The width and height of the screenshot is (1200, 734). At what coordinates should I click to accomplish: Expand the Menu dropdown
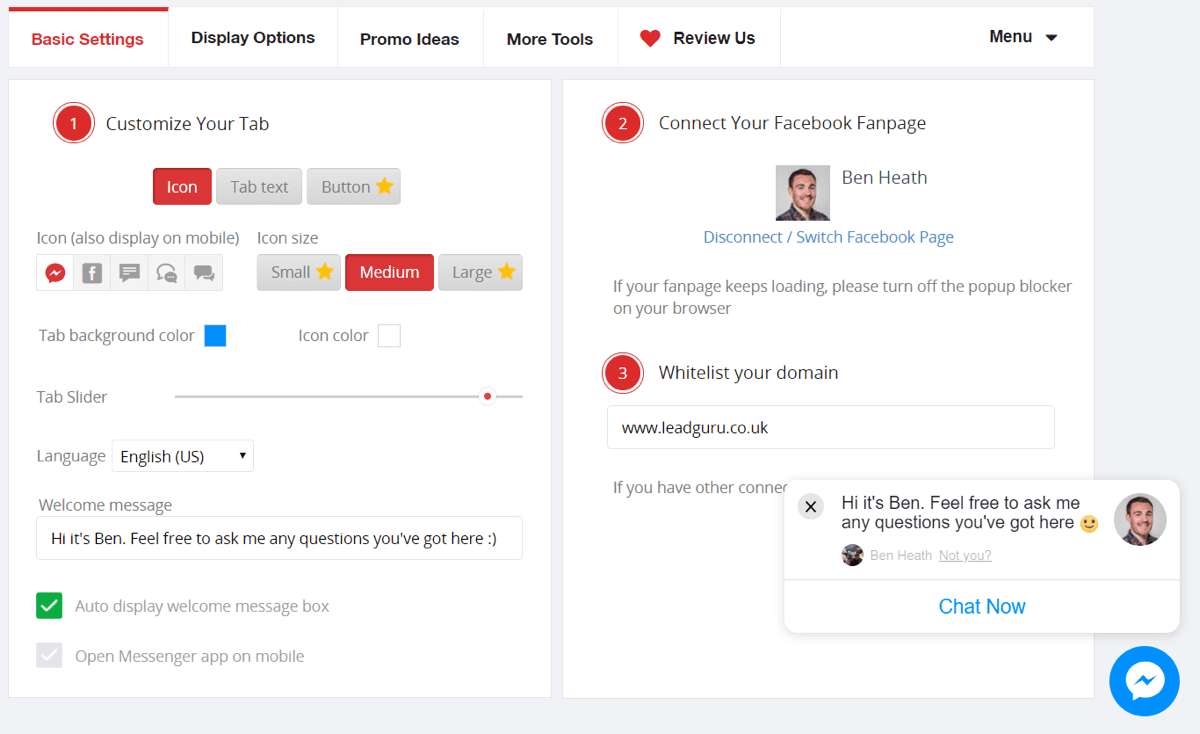1022,36
